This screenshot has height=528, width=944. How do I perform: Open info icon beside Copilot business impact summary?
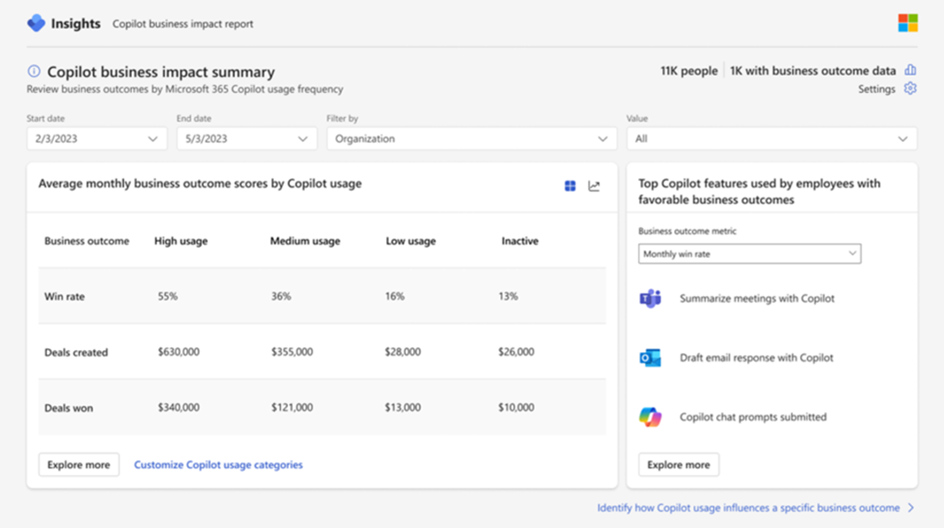tap(34, 71)
